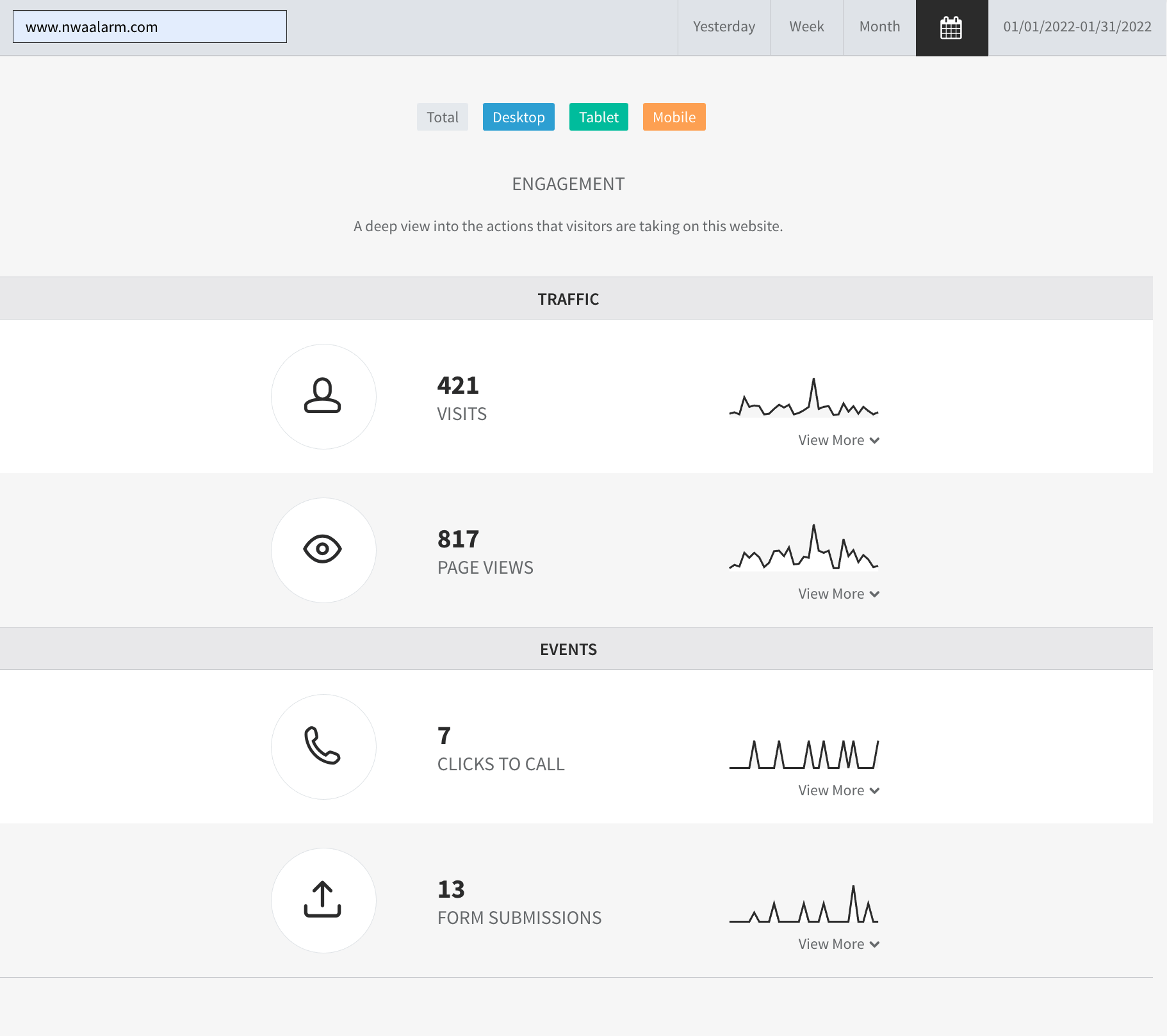Expand View More under Clicks to Call

coord(839,791)
